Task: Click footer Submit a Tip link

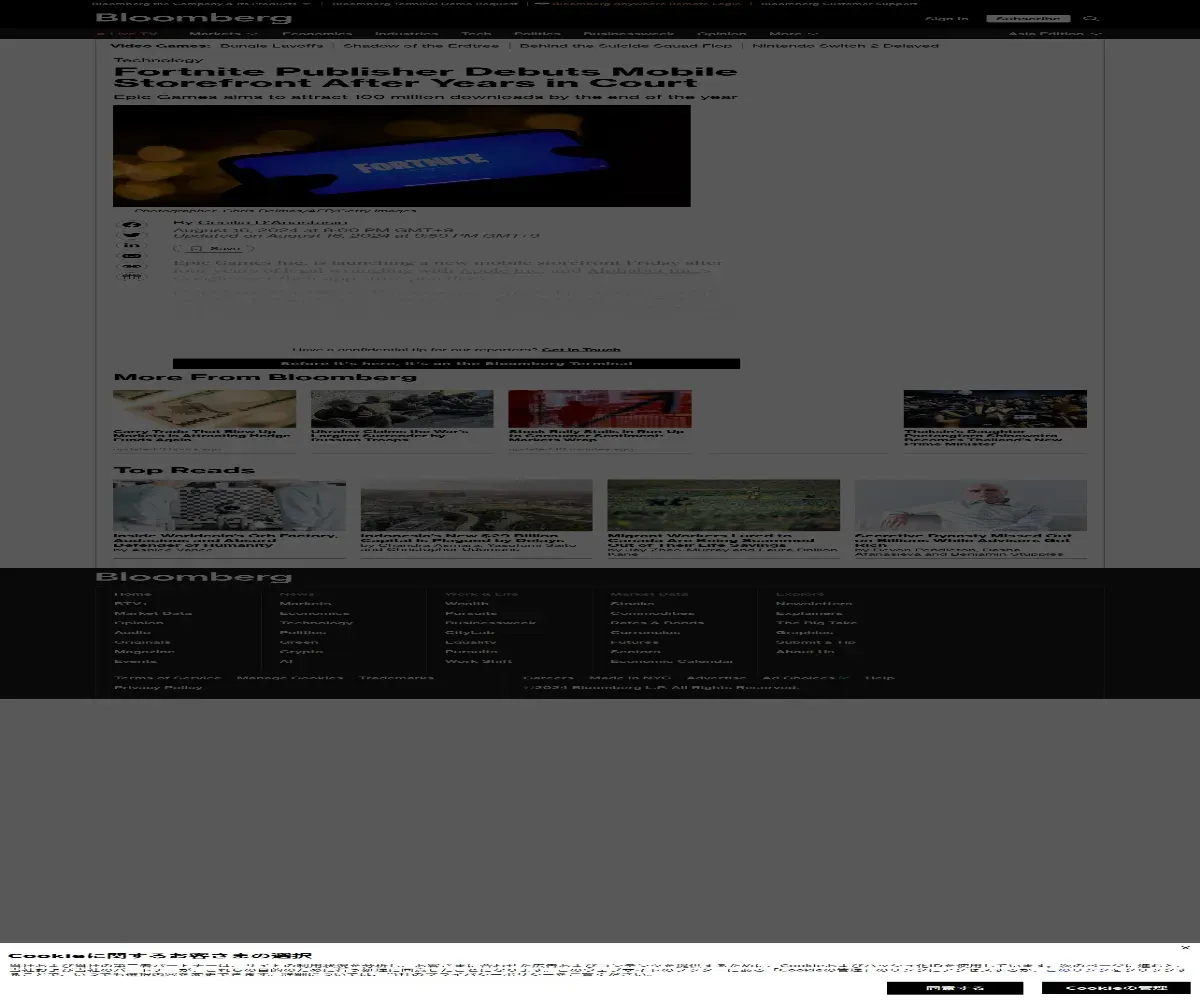Action: 815,642
